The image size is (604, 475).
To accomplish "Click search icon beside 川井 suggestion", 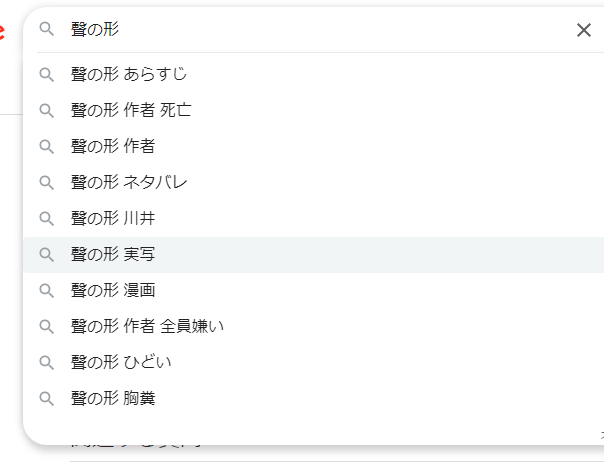I will [x=46, y=218].
